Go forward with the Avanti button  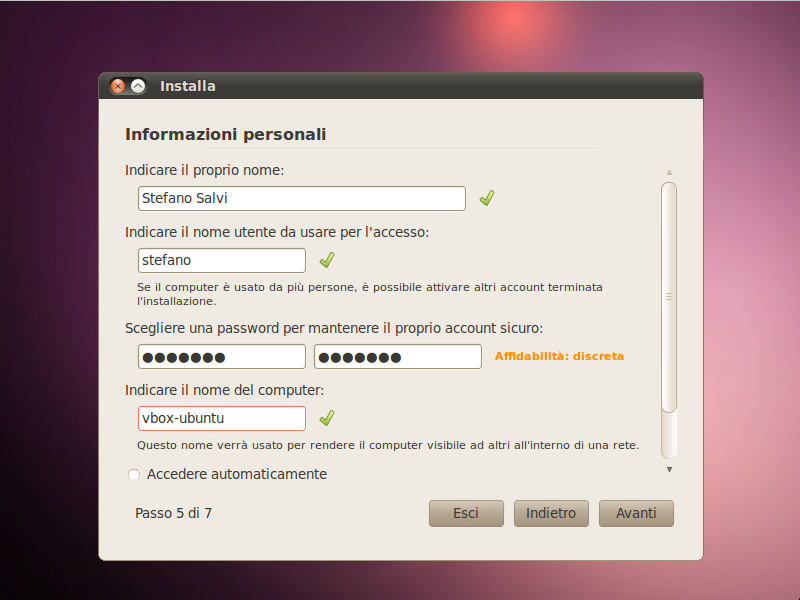click(x=636, y=513)
